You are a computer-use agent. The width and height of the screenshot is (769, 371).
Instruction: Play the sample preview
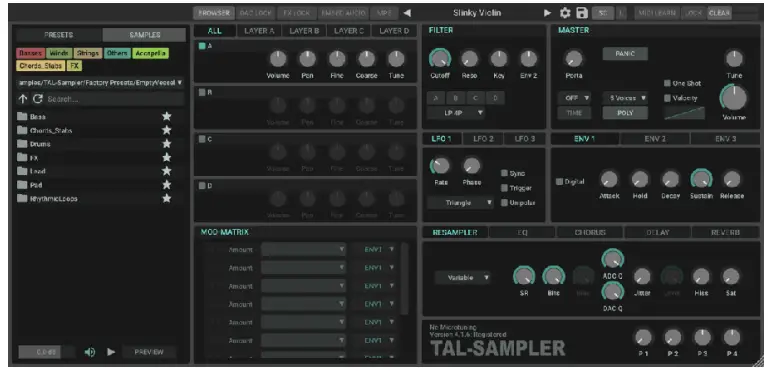coord(111,352)
